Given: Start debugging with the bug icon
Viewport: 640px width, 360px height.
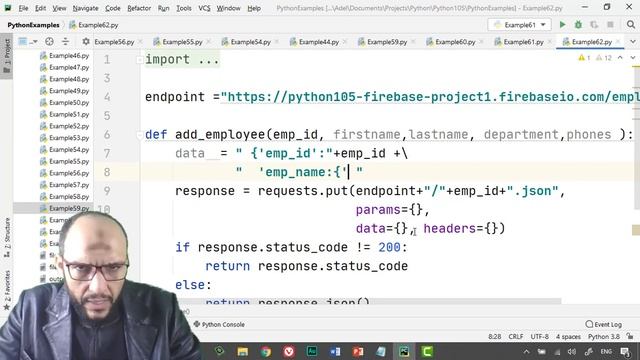Looking at the screenshot, I should pos(578,25).
